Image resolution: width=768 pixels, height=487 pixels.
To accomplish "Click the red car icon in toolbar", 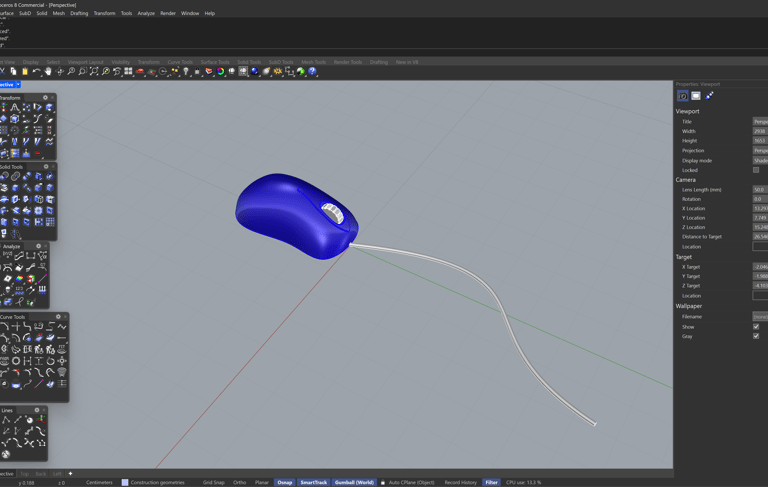I will pyautogui.click(x=140, y=72).
